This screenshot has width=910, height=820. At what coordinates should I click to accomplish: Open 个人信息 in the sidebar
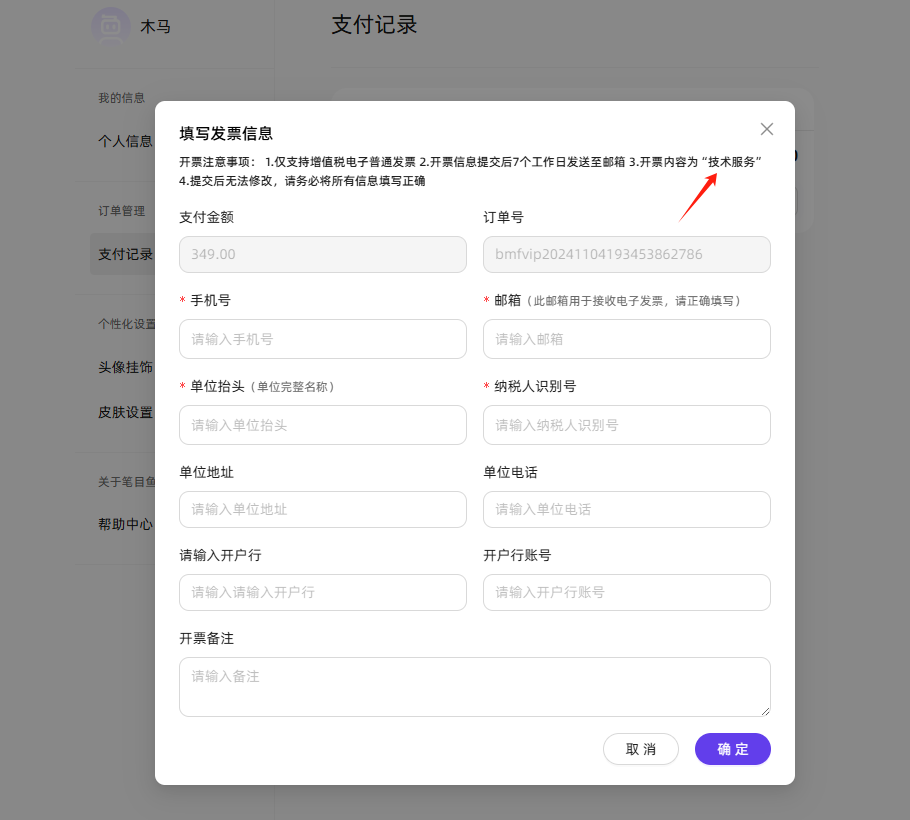[125, 141]
